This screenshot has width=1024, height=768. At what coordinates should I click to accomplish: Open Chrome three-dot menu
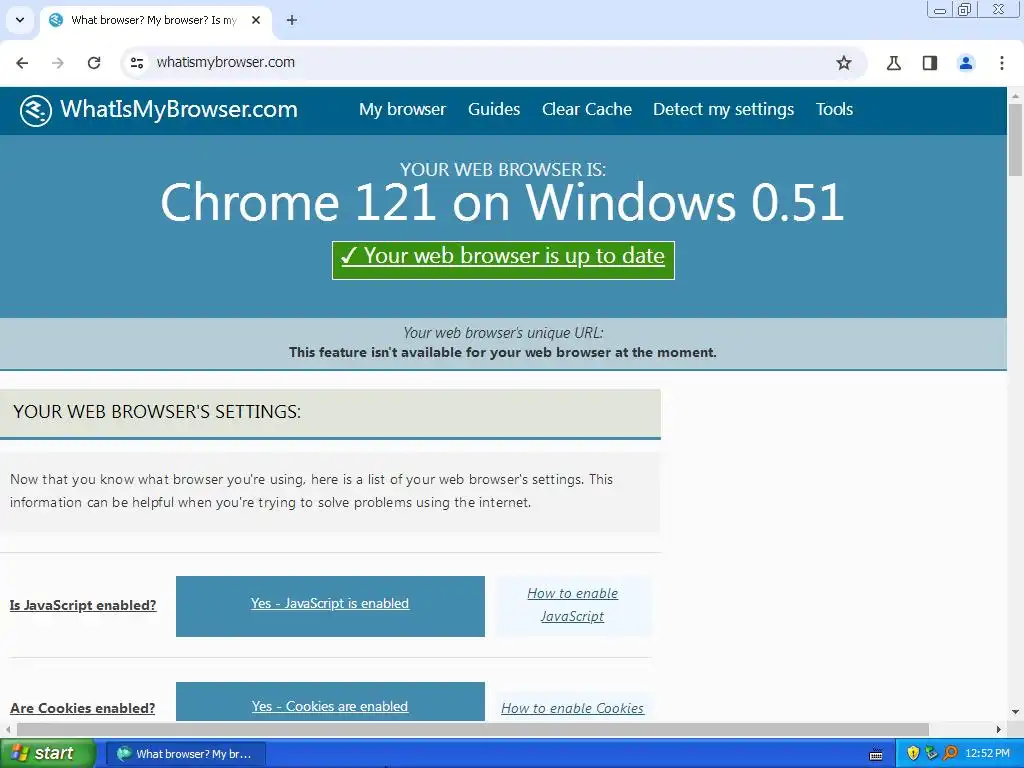coord(1002,63)
